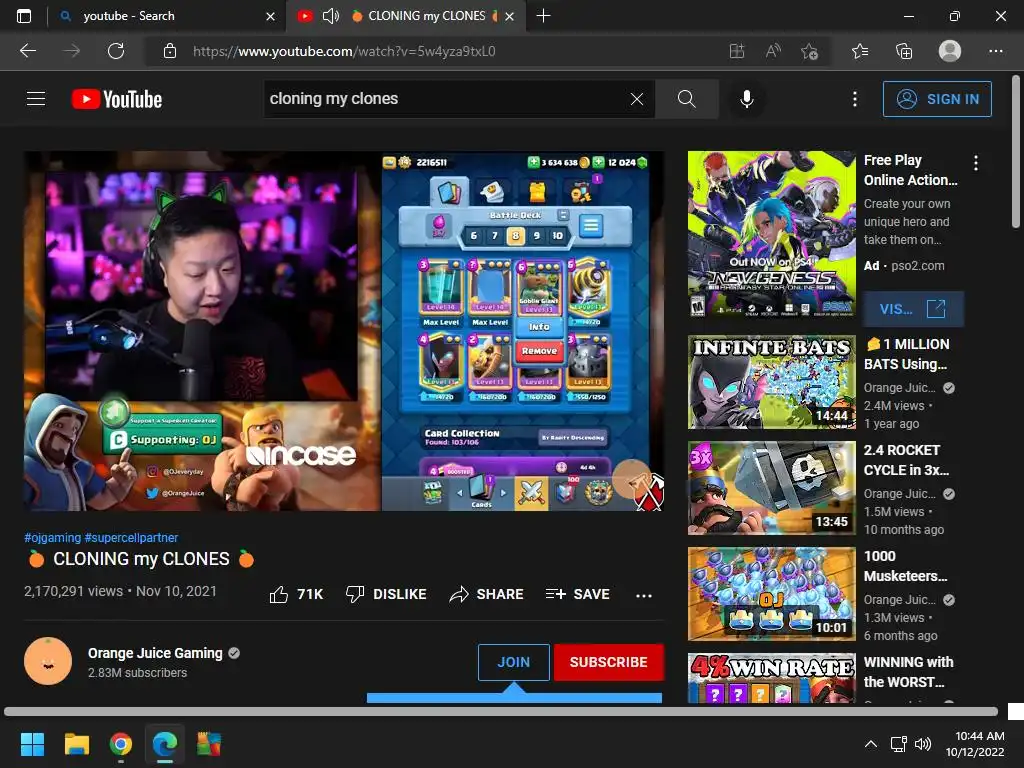This screenshot has height=768, width=1024.
Task: Start voice search with microphone
Action: 746,99
